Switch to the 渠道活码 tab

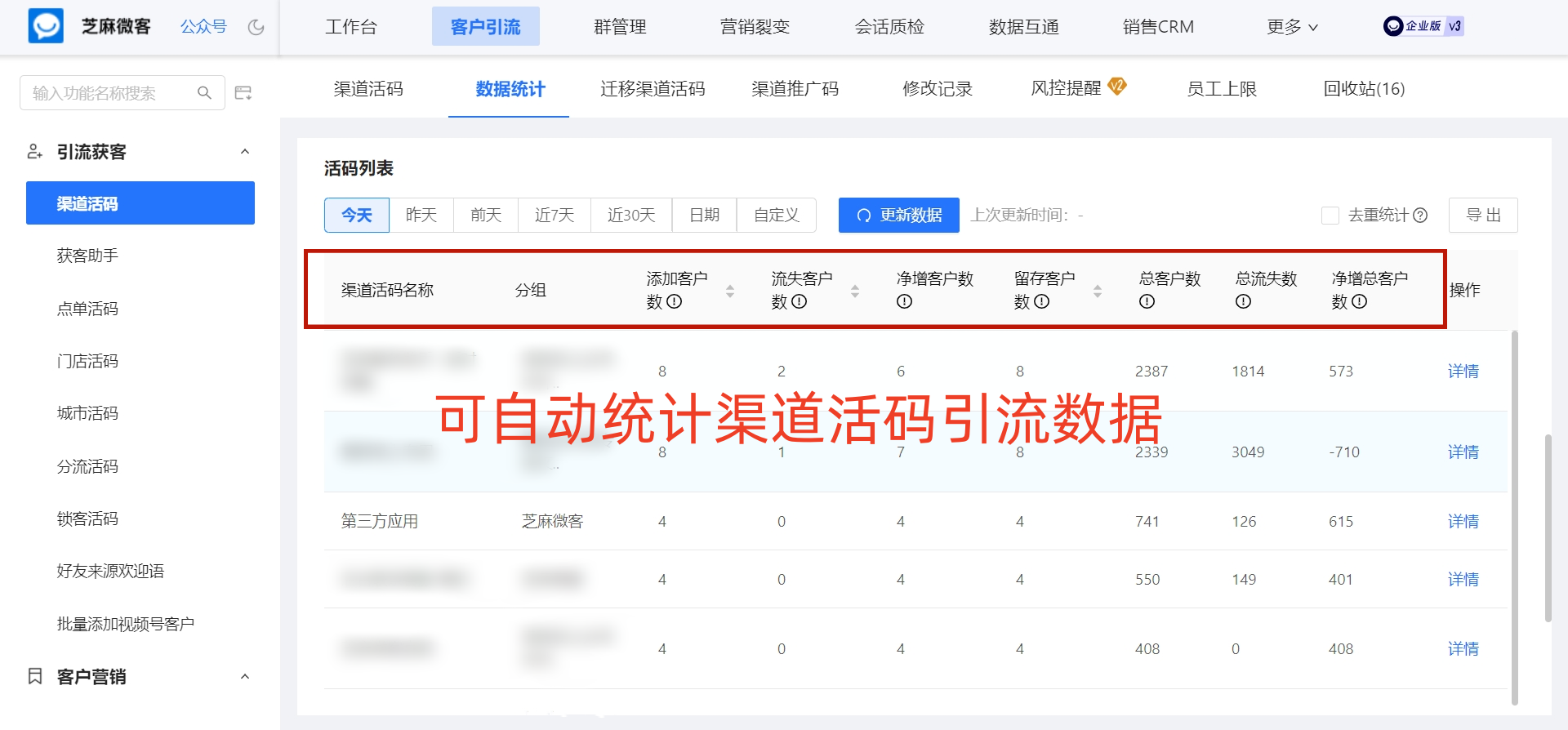[x=368, y=88]
